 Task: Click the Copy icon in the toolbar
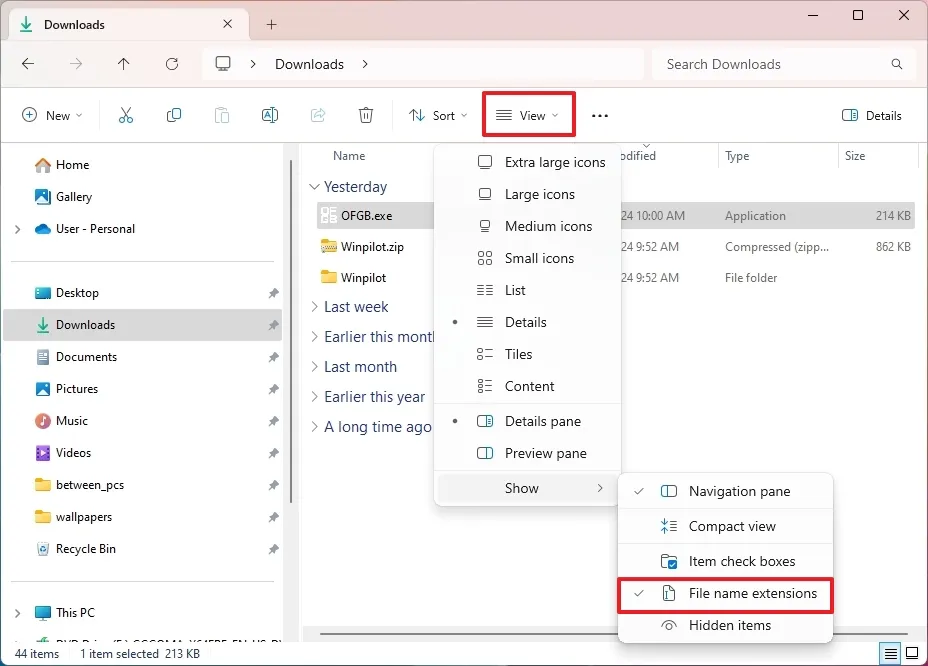click(173, 115)
